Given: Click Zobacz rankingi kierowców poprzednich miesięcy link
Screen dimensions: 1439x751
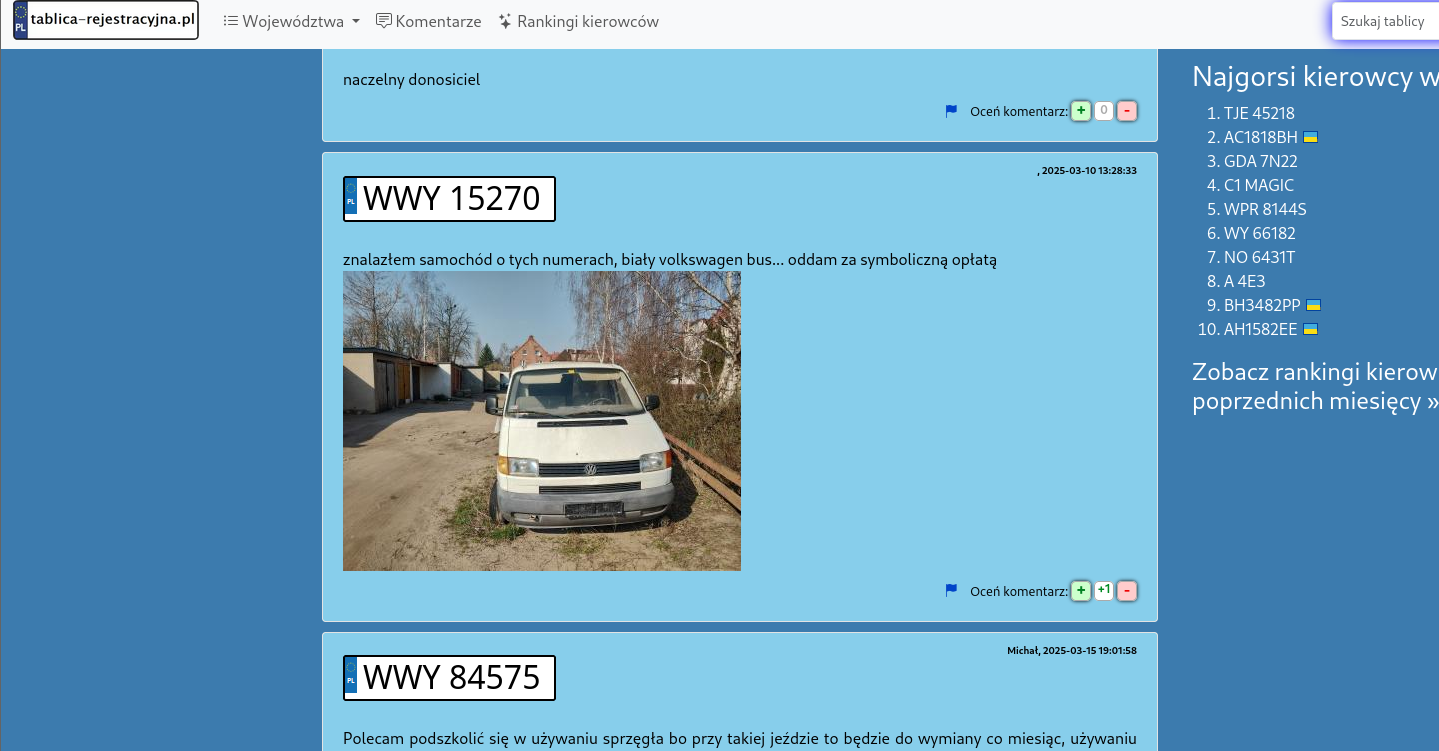Looking at the screenshot, I should (x=1314, y=387).
